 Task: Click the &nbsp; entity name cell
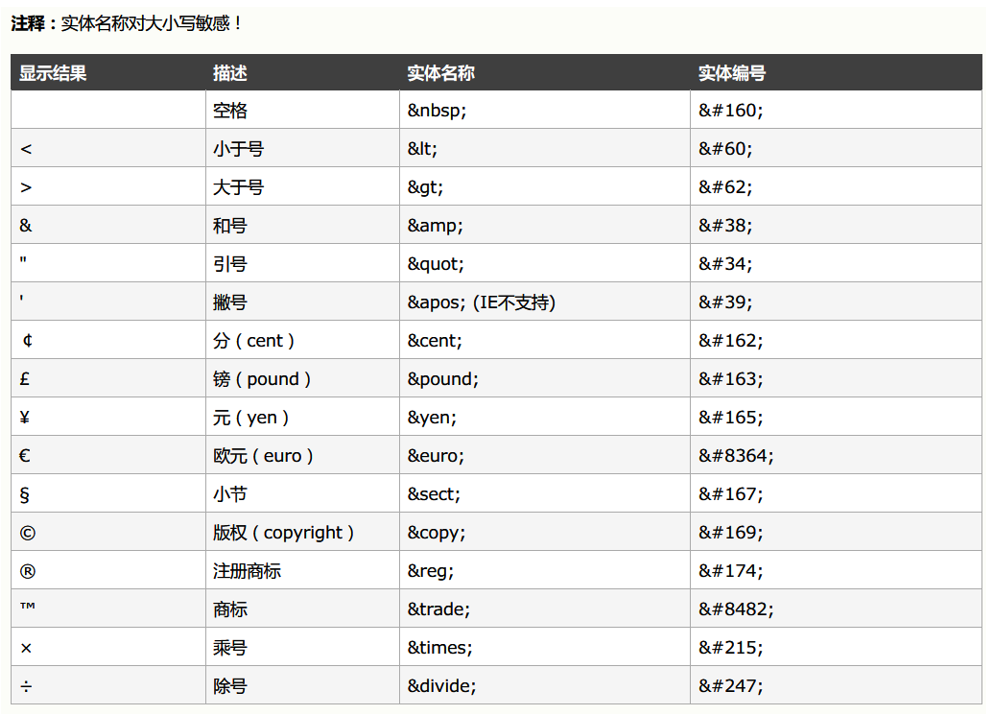545,110
